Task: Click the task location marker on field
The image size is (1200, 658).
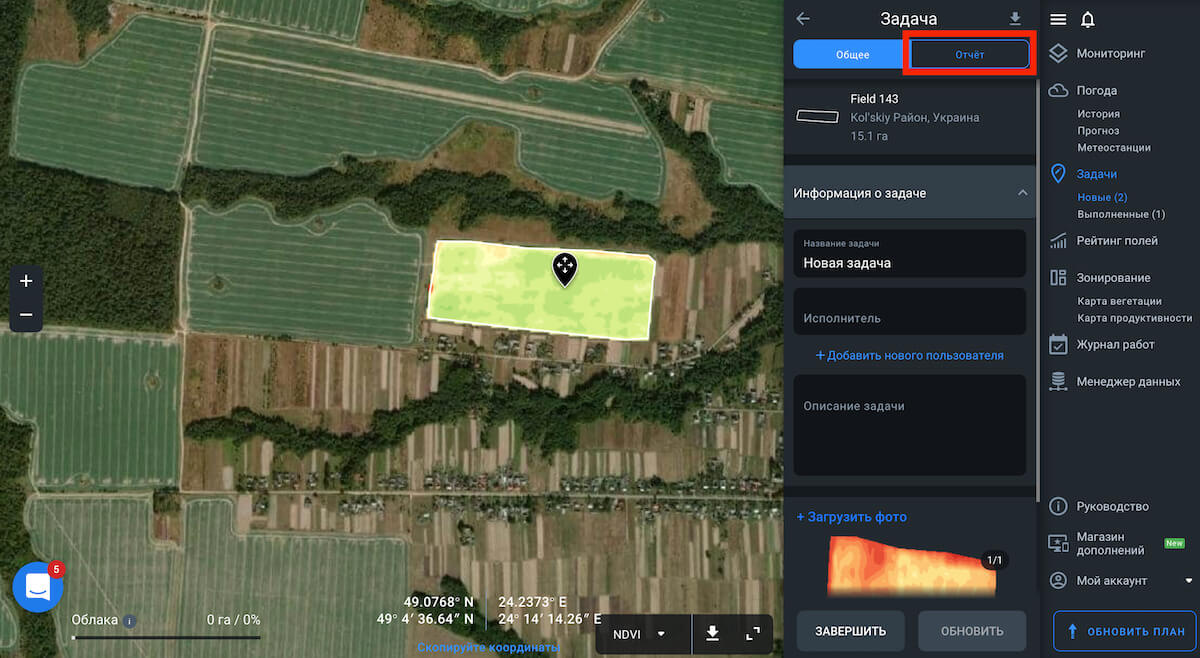Action: pos(565,268)
